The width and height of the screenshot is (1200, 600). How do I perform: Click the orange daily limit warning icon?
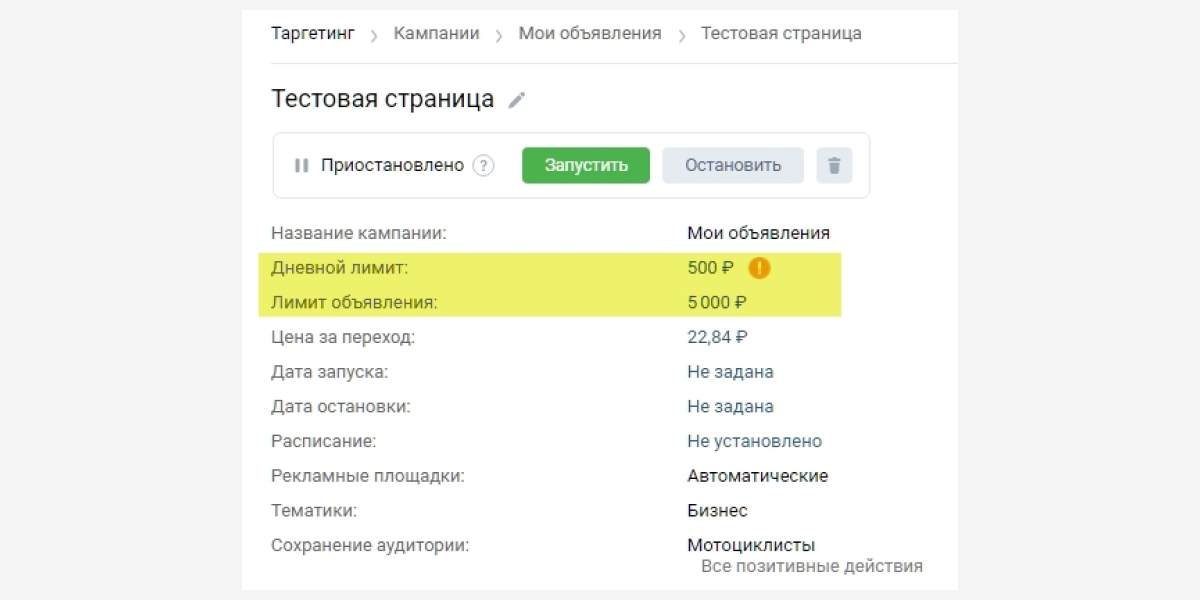click(x=759, y=268)
